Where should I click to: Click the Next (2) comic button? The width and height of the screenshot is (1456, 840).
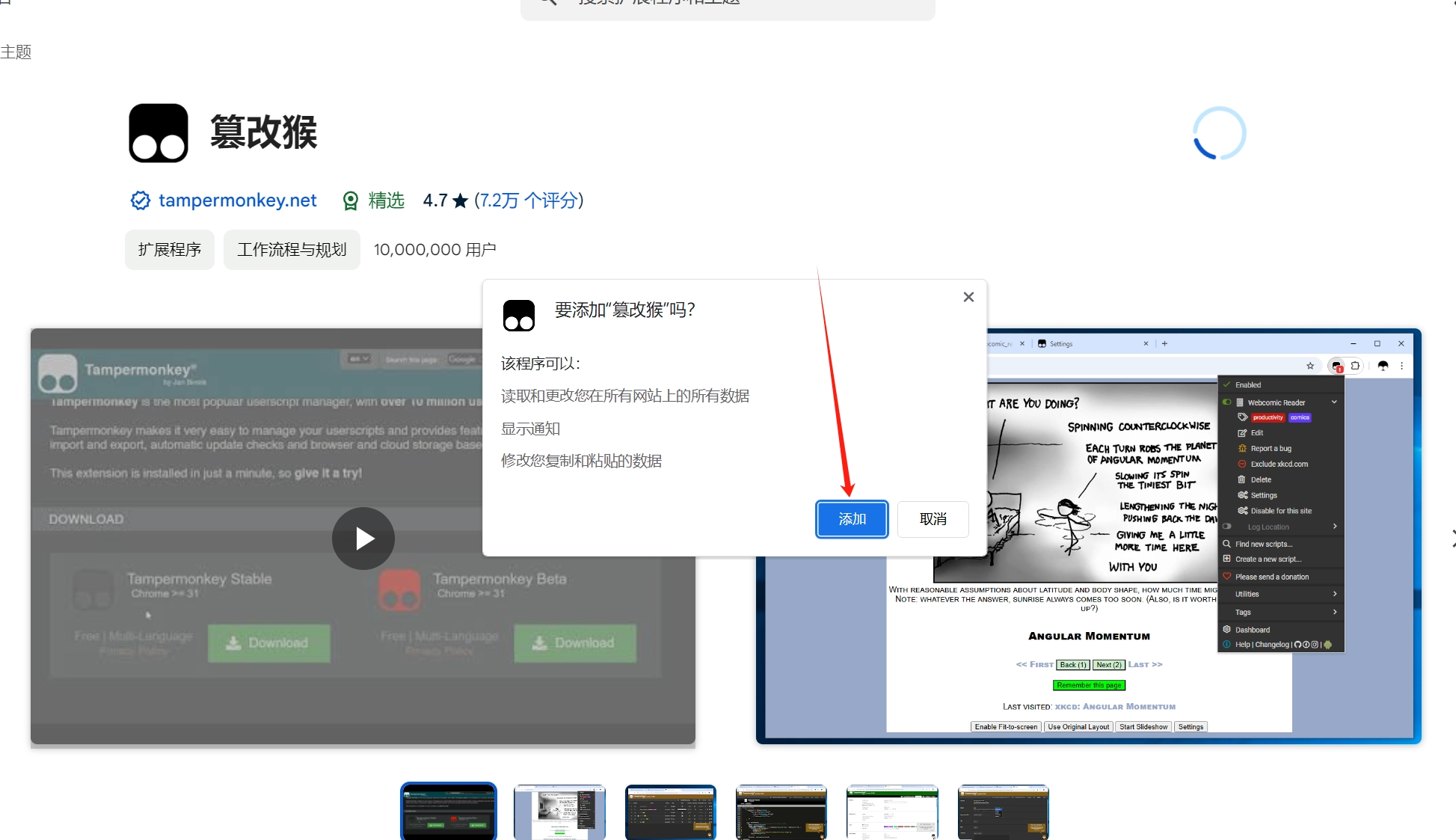(x=1109, y=665)
